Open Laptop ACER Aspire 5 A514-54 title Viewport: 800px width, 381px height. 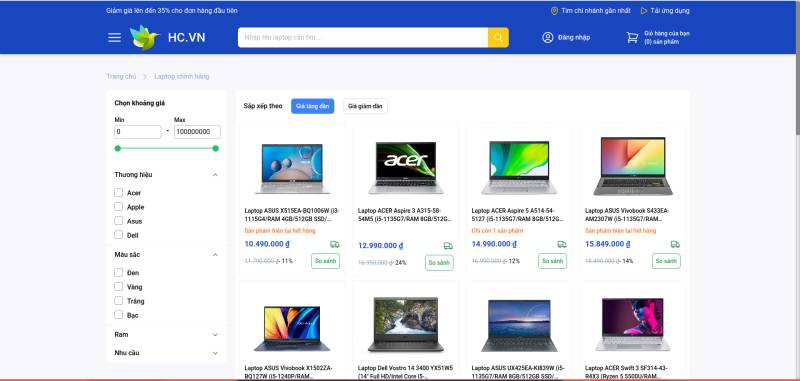point(519,215)
